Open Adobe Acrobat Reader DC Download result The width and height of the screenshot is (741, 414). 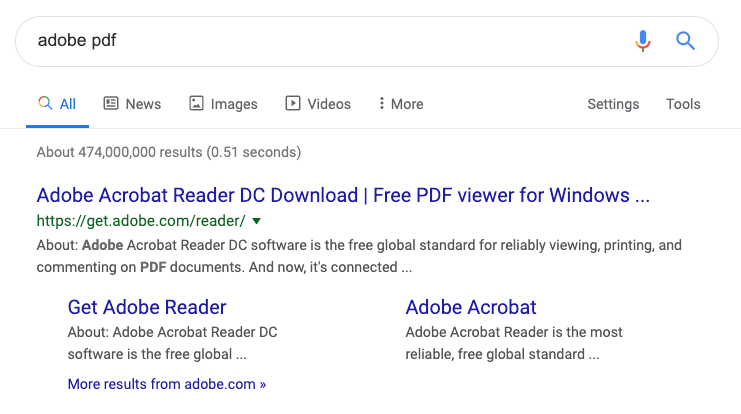[343, 195]
